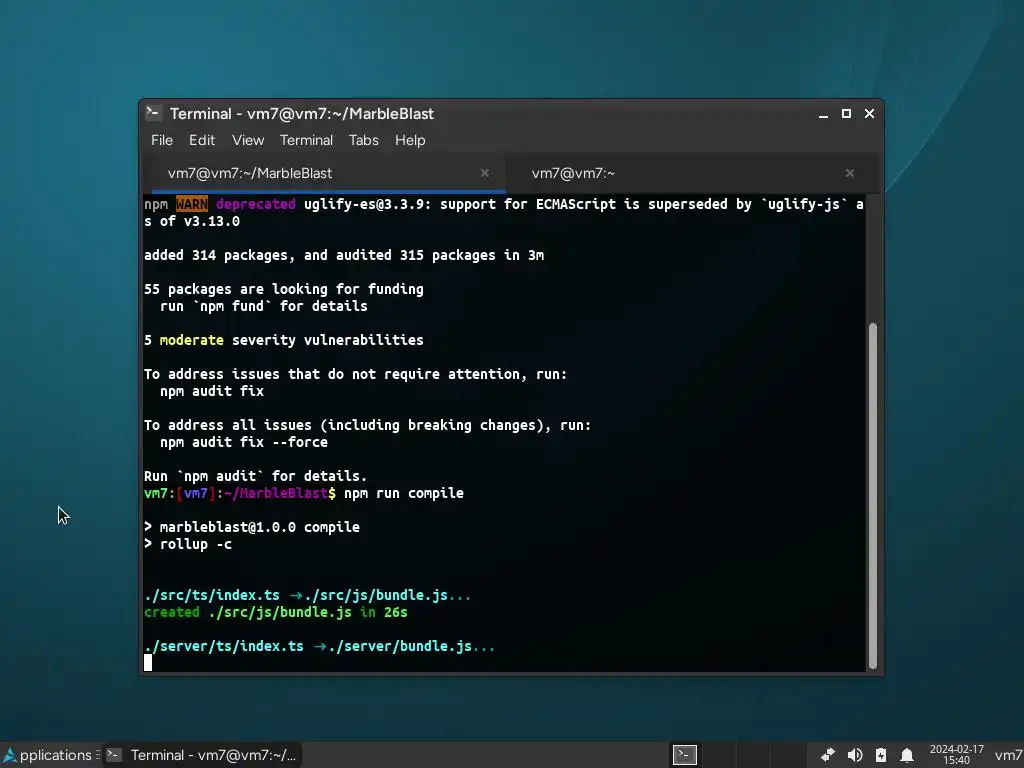Click the terminal icon in the title bar
The width and height of the screenshot is (1024, 768).
pos(153,113)
